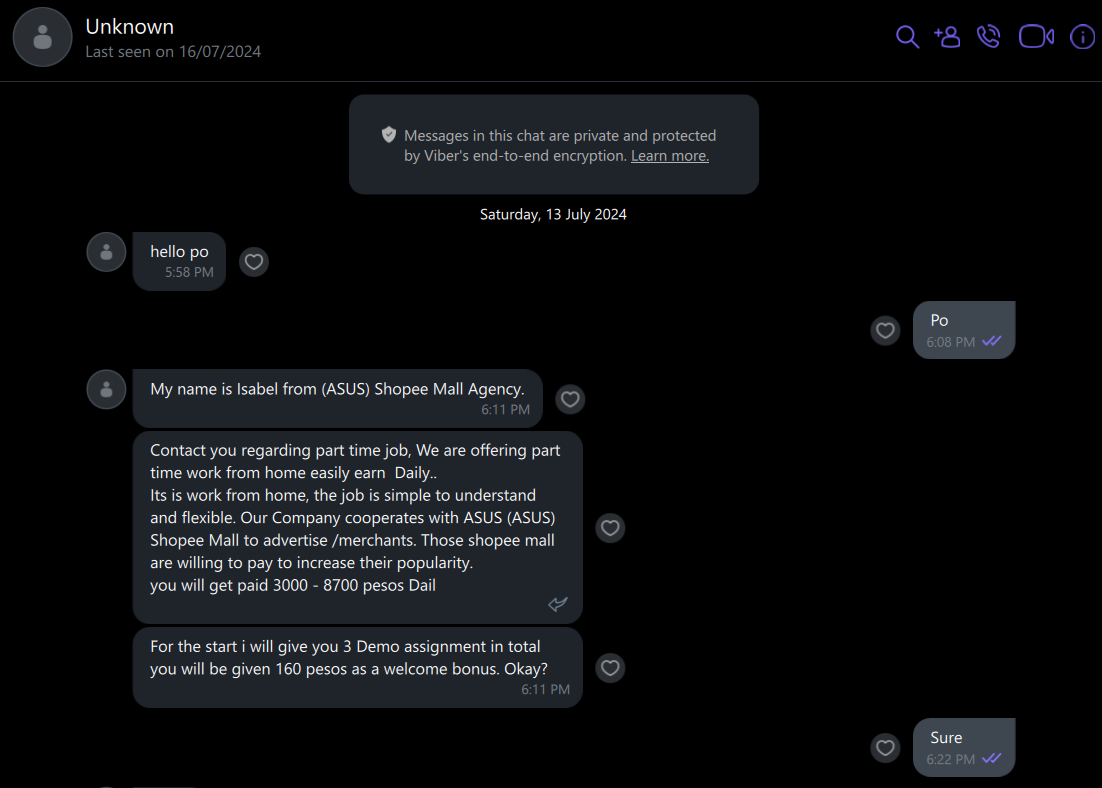Open the Learn more encryption link
The height and width of the screenshot is (788, 1102).
(670, 155)
